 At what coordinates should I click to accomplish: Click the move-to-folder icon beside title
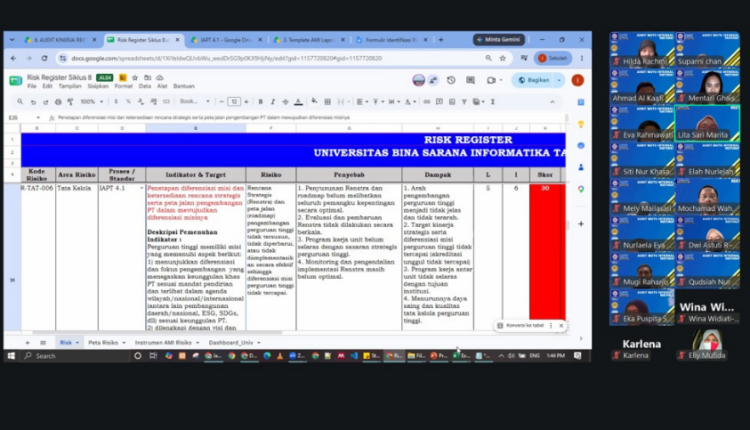[x=147, y=77]
